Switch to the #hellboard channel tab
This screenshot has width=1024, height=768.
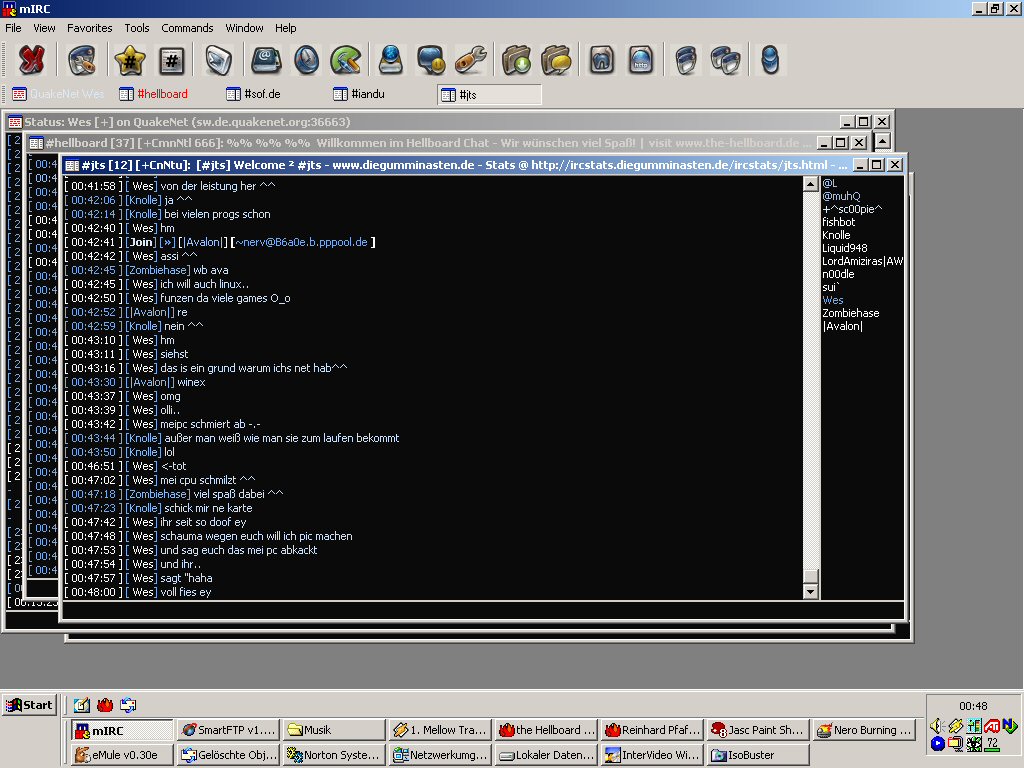point(162,94)
